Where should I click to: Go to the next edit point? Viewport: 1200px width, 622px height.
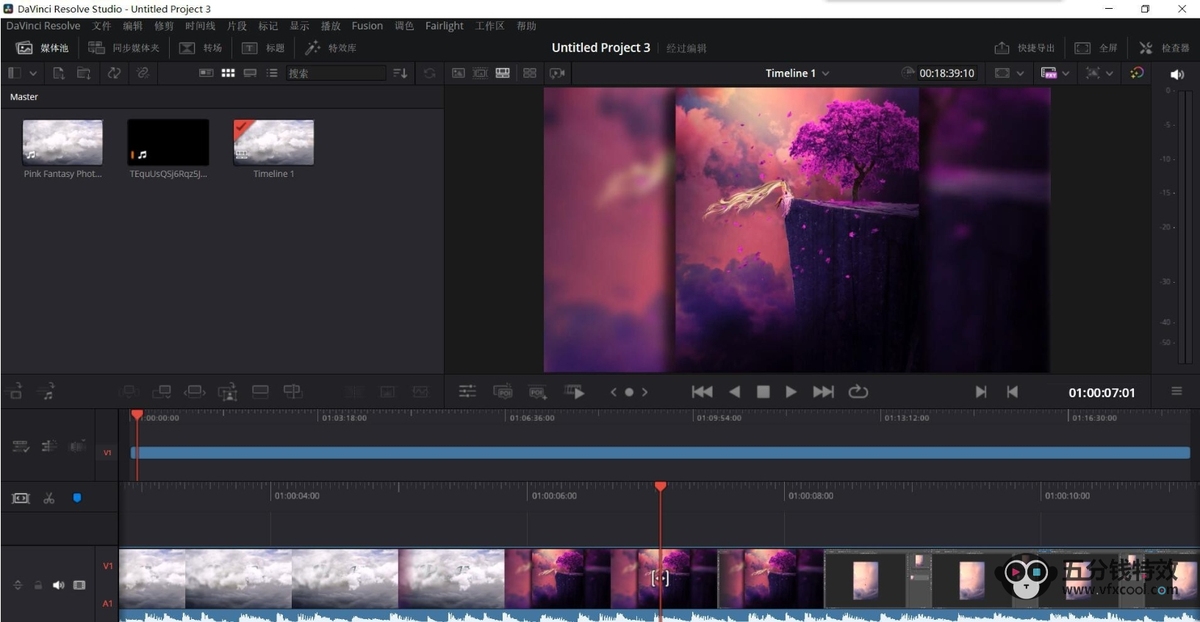click(981, 392)
